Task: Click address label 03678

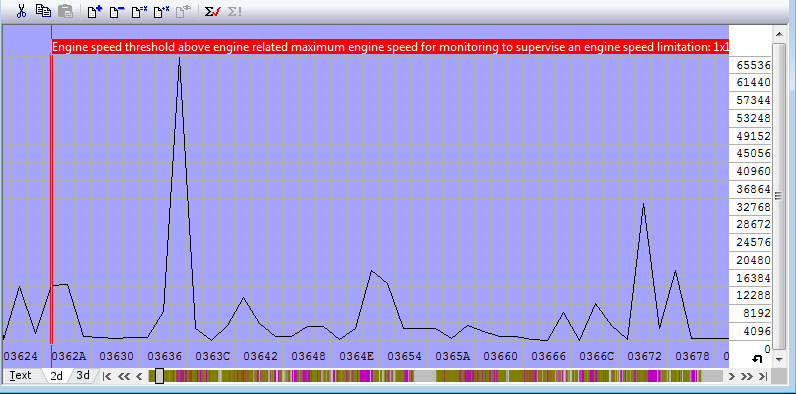Action: [x=692, y=356]
